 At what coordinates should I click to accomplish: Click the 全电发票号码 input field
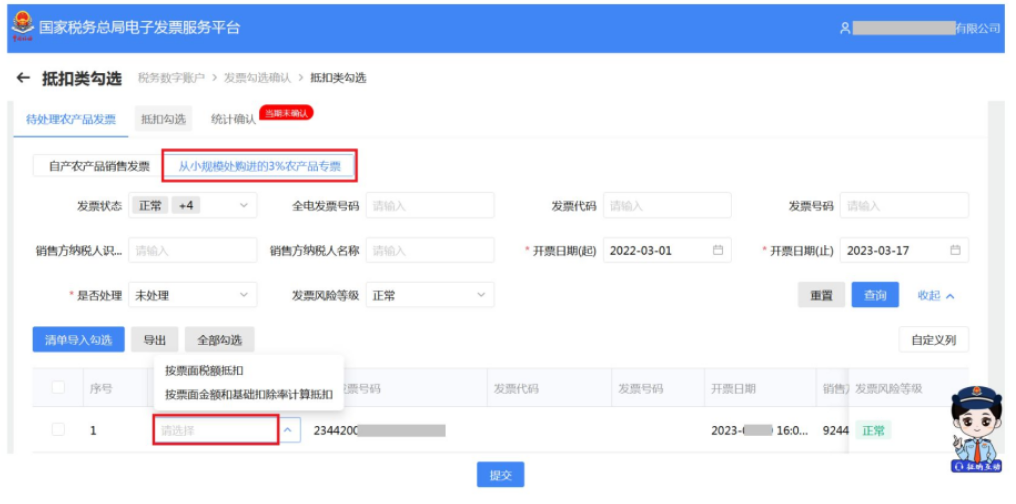pos(430,205)
